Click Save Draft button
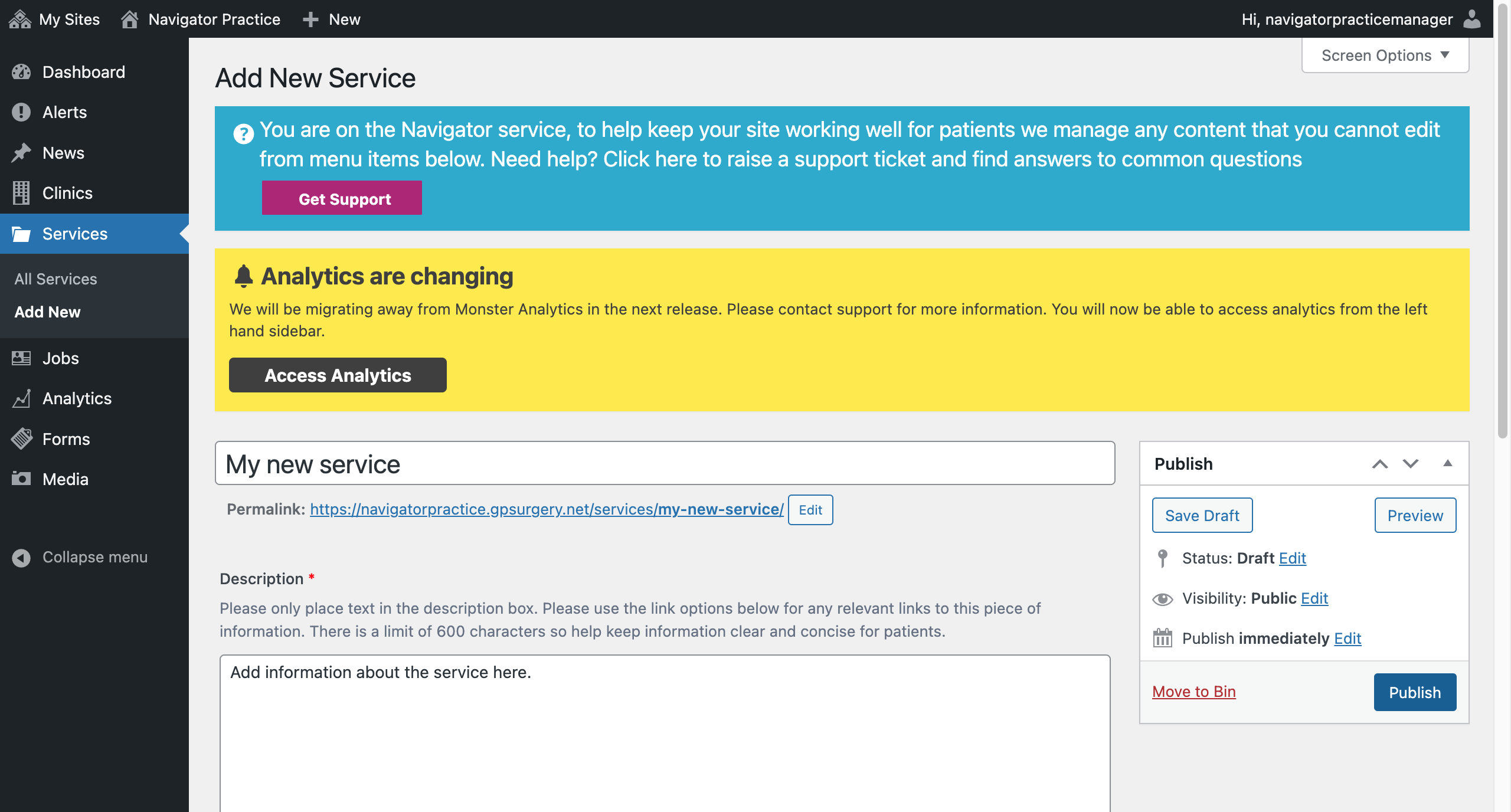 point(1202,515)
